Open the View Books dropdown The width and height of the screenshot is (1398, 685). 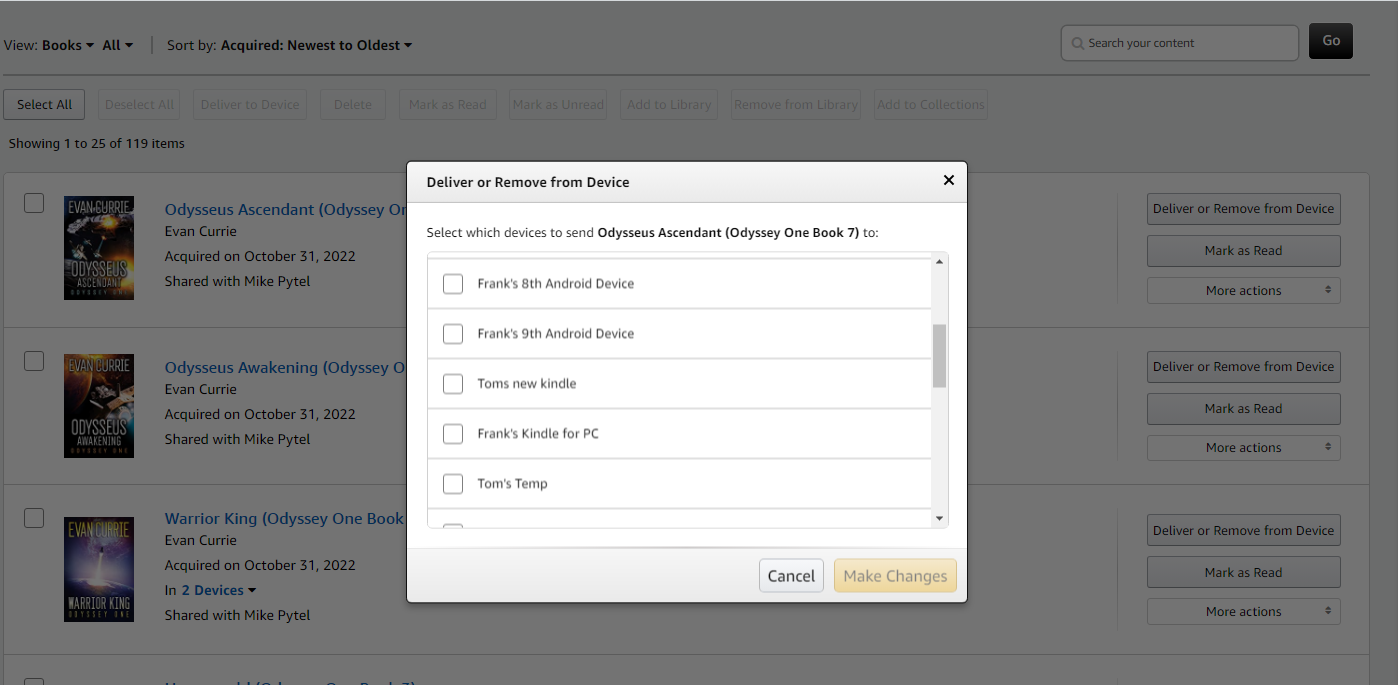(x=68, y=45)
